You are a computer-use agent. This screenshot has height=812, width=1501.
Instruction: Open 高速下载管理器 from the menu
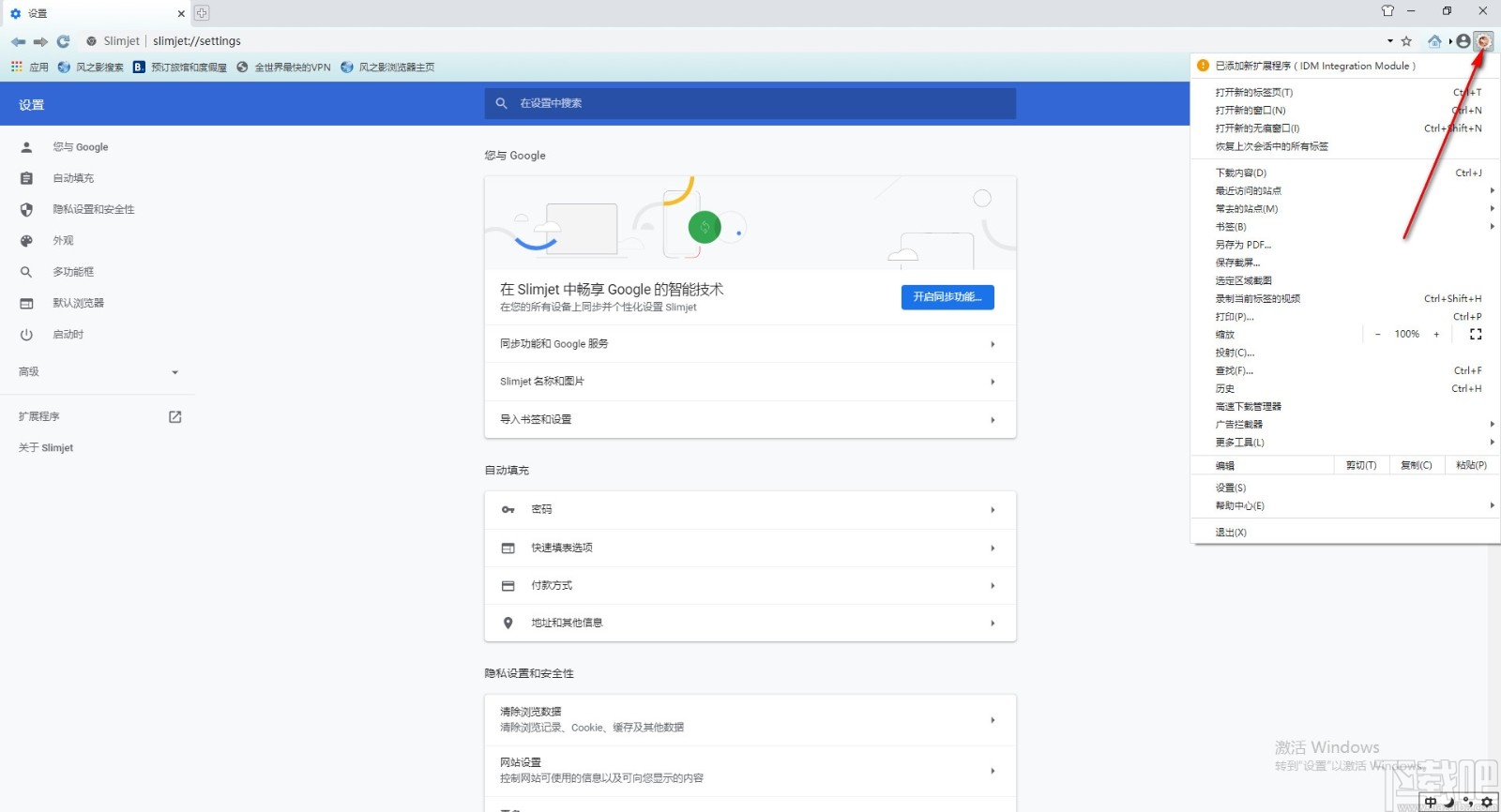coord(1345,406)
